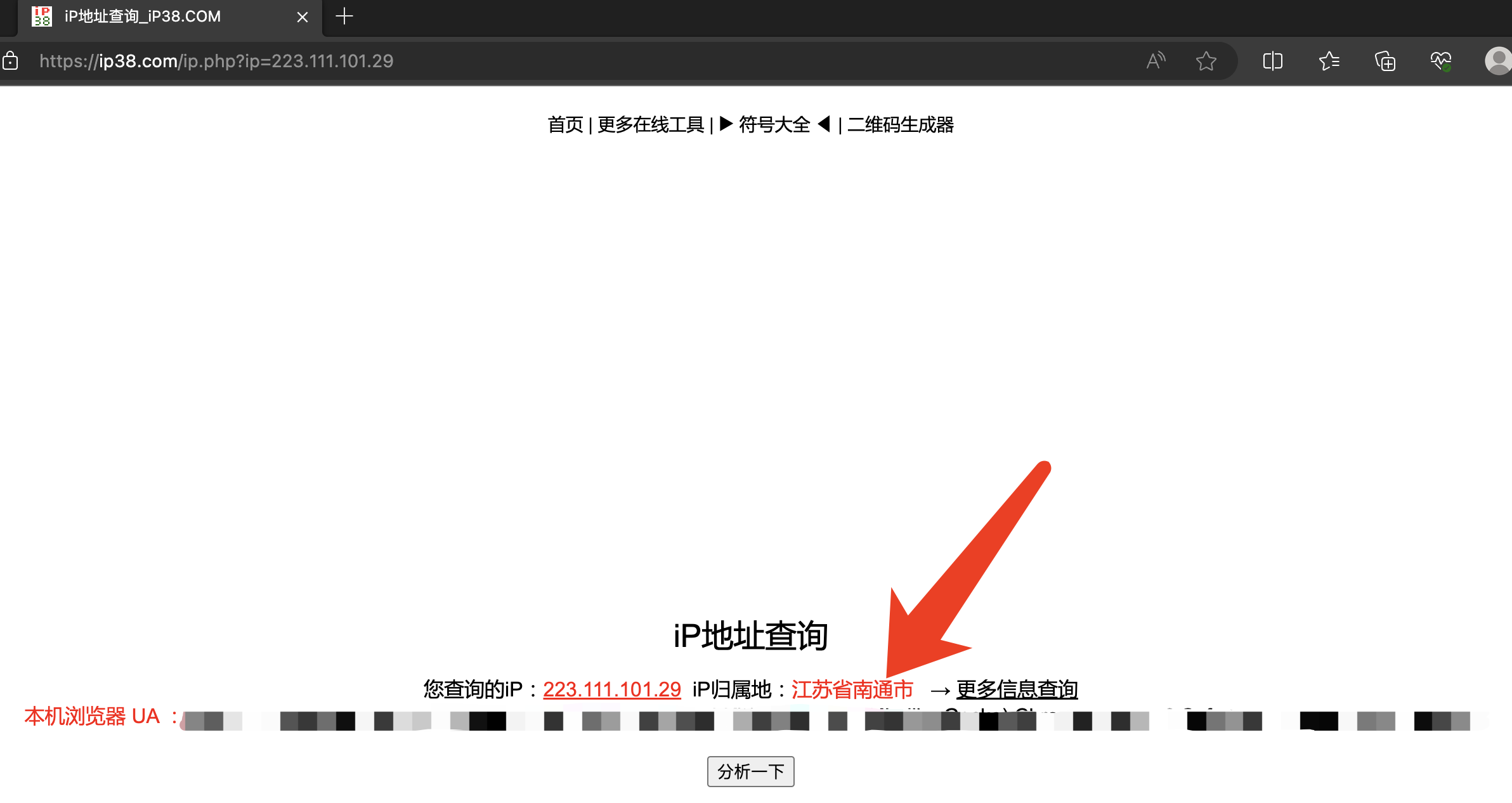Open the 更多信息查询 link
Screen dimensions: 1512x803
click(x=1017, y=689)
